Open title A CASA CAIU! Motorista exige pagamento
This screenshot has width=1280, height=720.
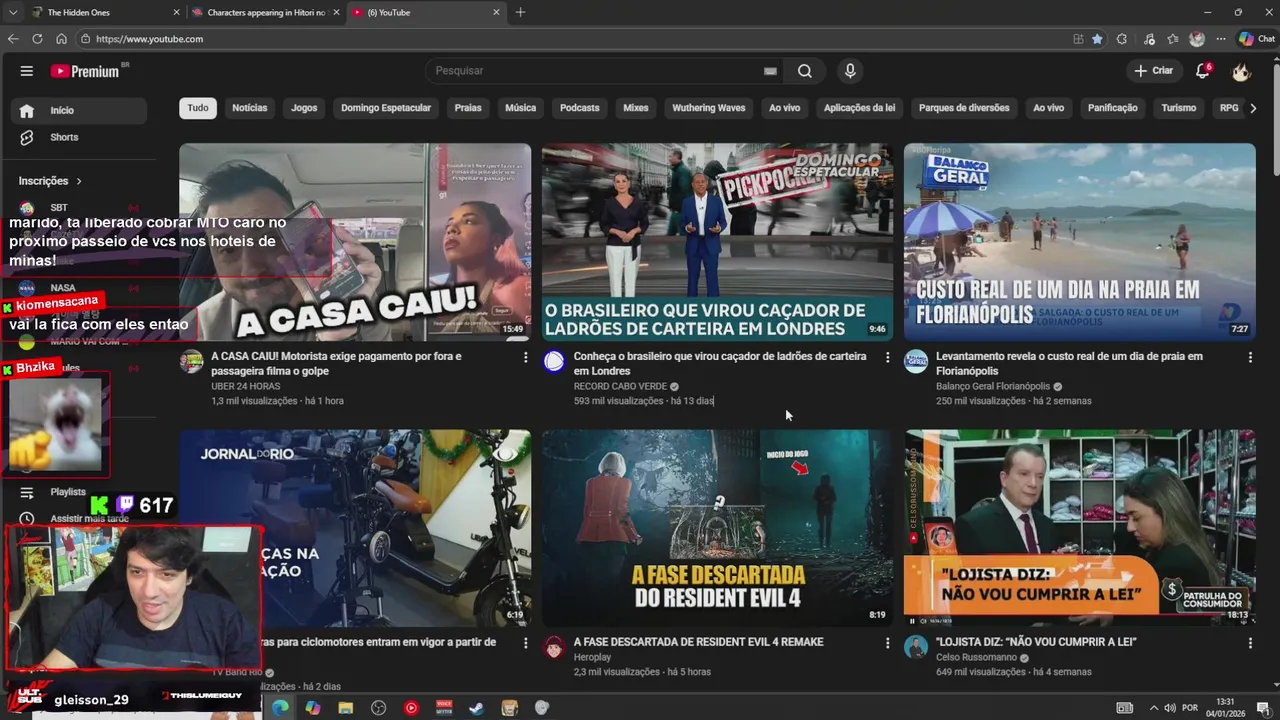(336, 363)
